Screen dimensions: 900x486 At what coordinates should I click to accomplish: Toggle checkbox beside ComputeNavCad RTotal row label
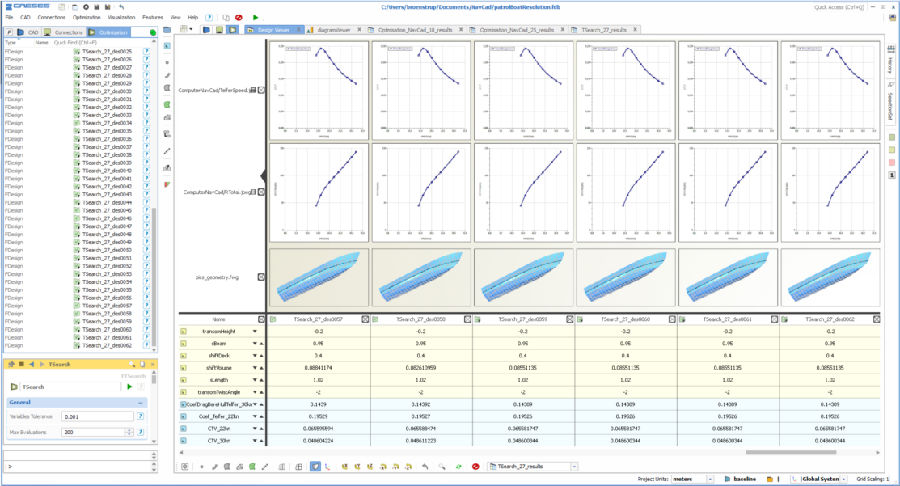pyautogui.click(x=261, y=192)
